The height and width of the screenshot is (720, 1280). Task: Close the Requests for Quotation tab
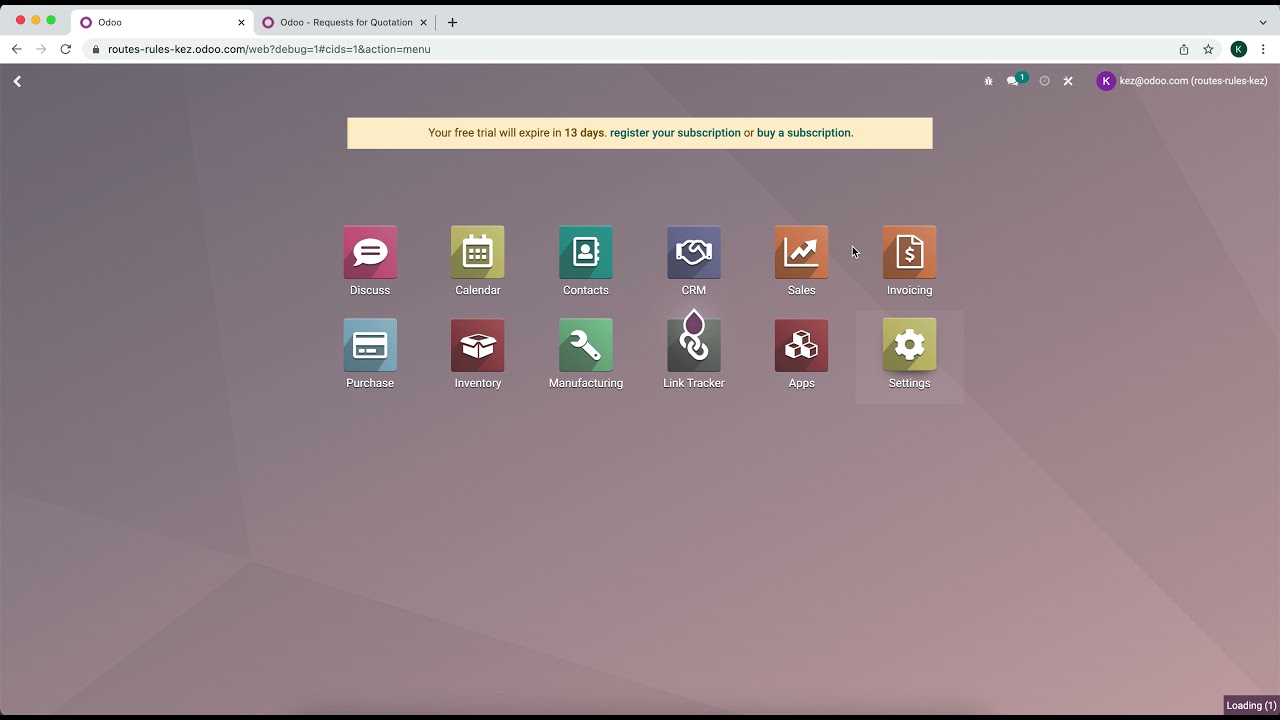point(423,22)
